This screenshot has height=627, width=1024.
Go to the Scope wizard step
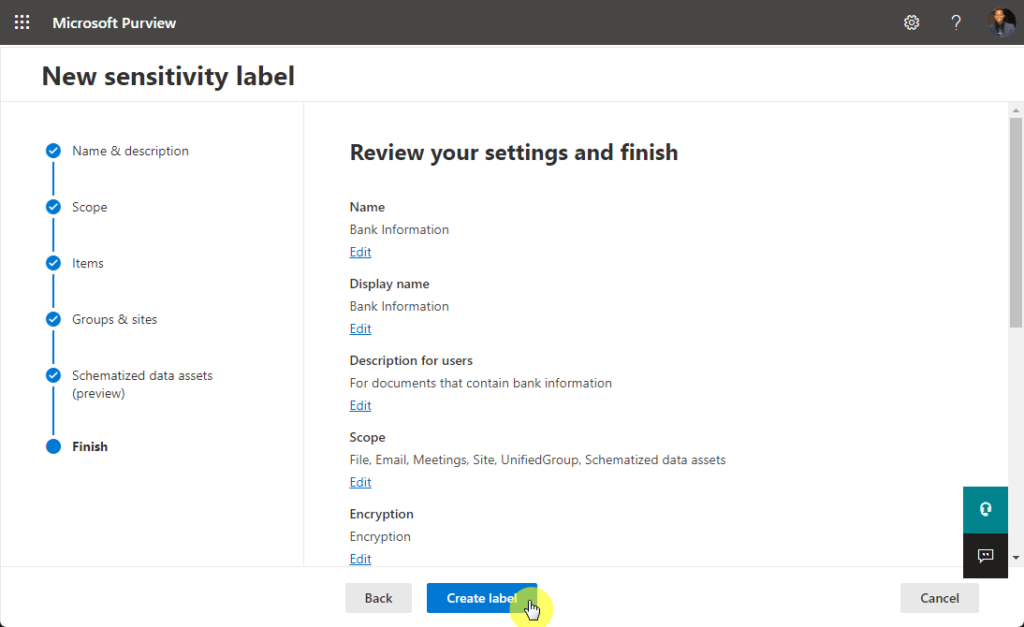[89, 207]
